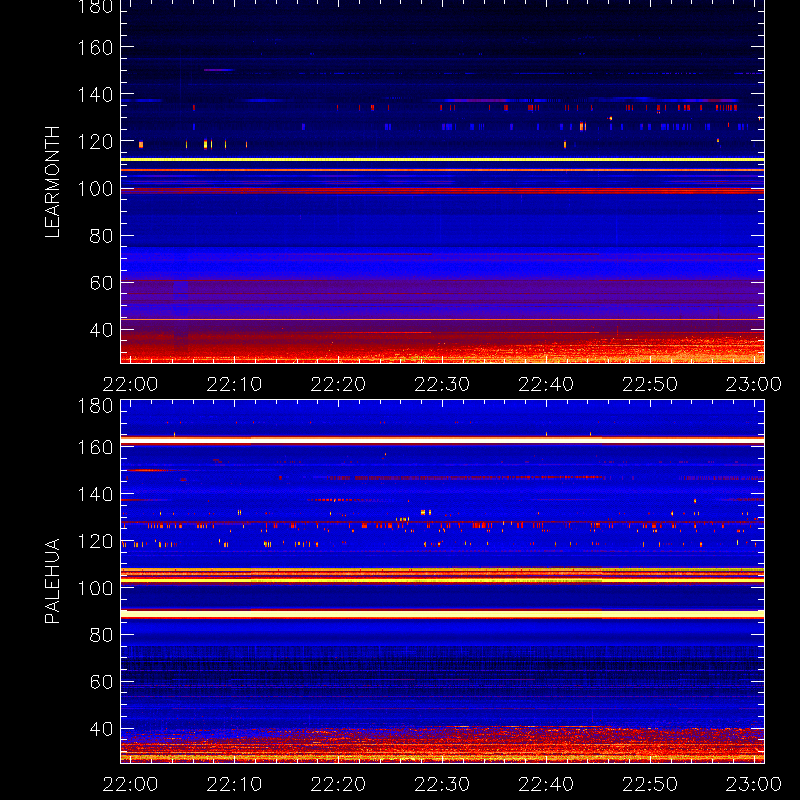Select the 140 tick label on the Palehua plot

[95, 494]
